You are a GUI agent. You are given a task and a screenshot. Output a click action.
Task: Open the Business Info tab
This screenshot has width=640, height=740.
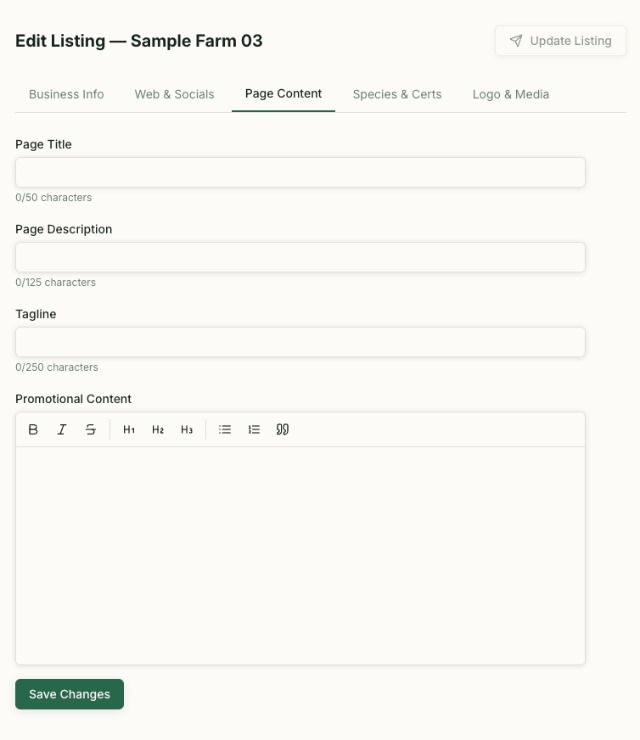(x=67, y=94)
